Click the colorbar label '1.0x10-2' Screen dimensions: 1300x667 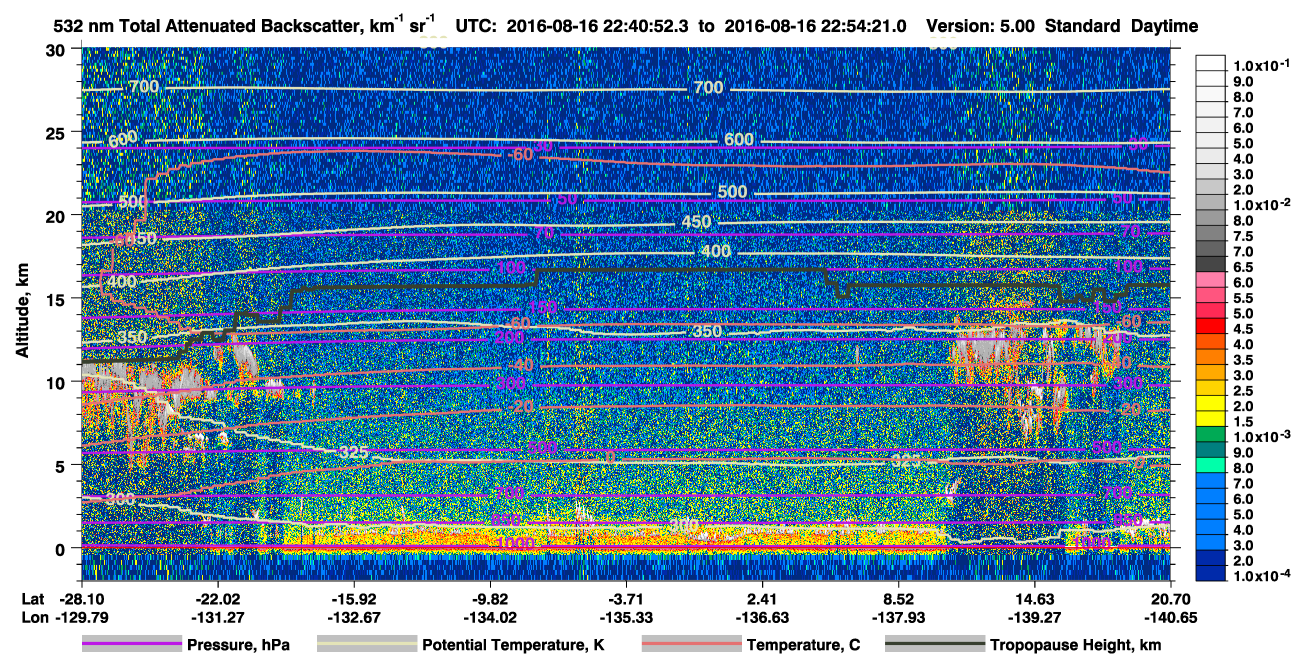(x=1262, y=203)
